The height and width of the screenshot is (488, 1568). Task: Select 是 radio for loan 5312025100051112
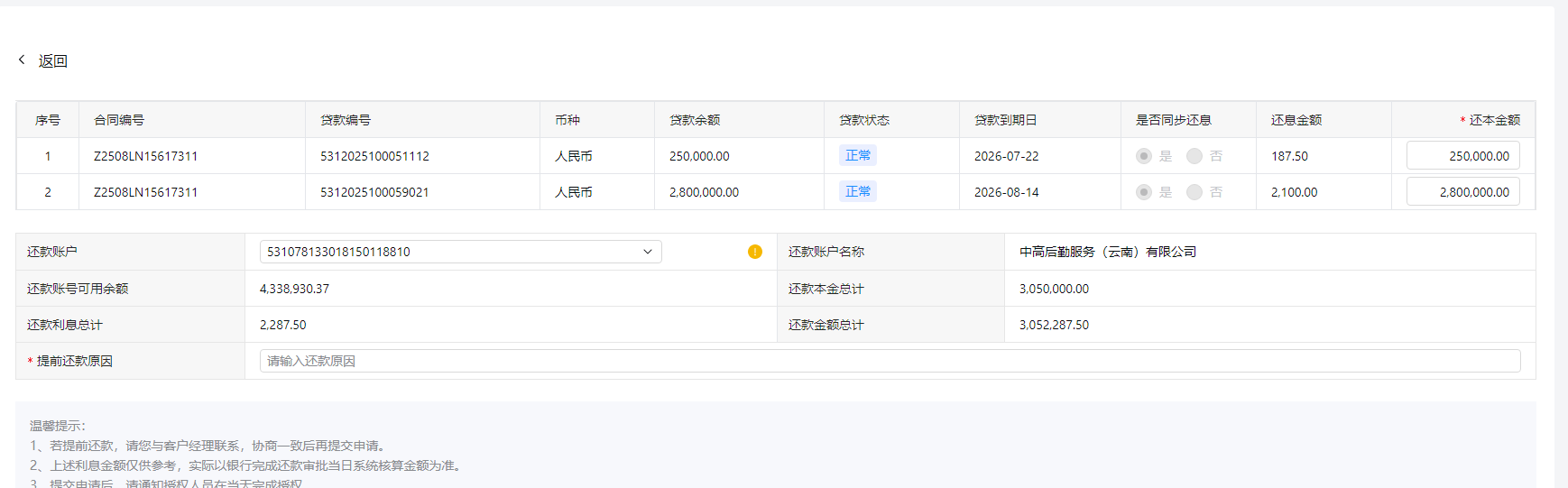(x=1144, y=156)
